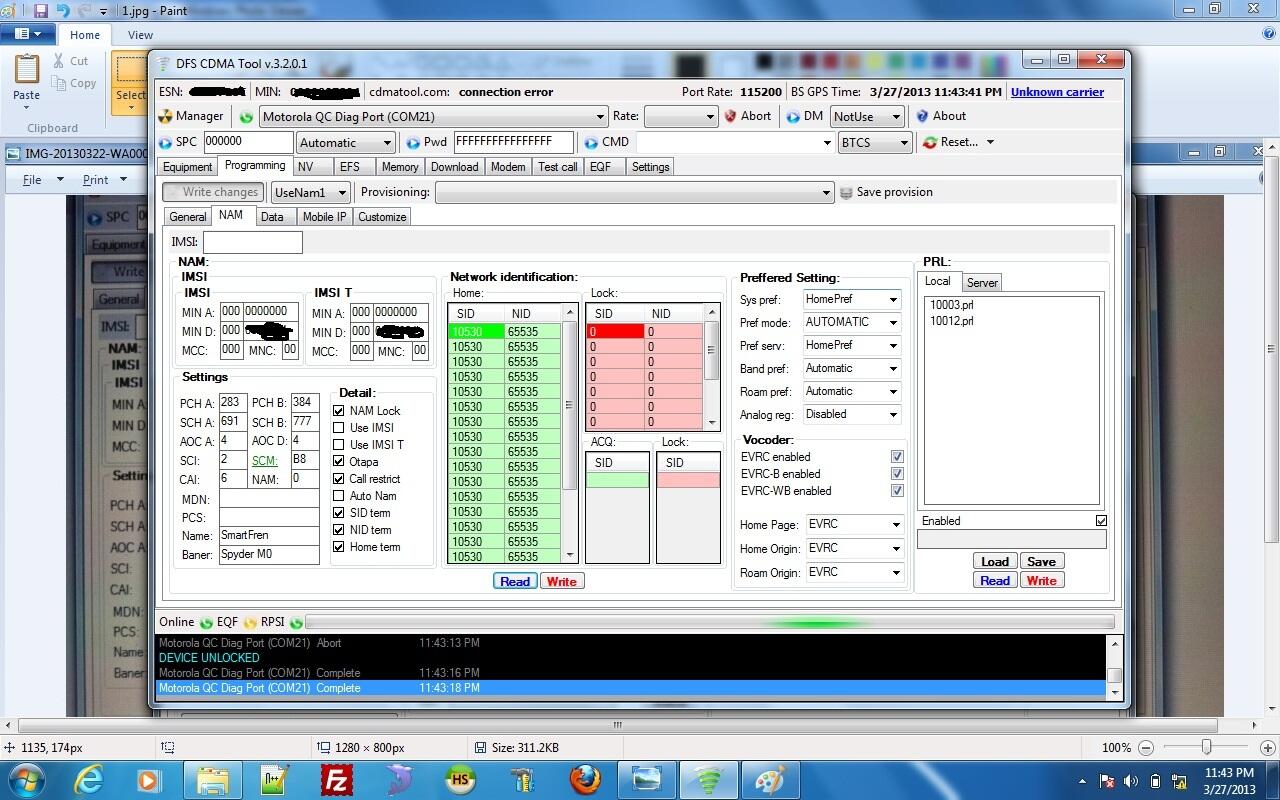Click the Manager radiation icon
This screenshot has width=1280, height=800.
166,116
